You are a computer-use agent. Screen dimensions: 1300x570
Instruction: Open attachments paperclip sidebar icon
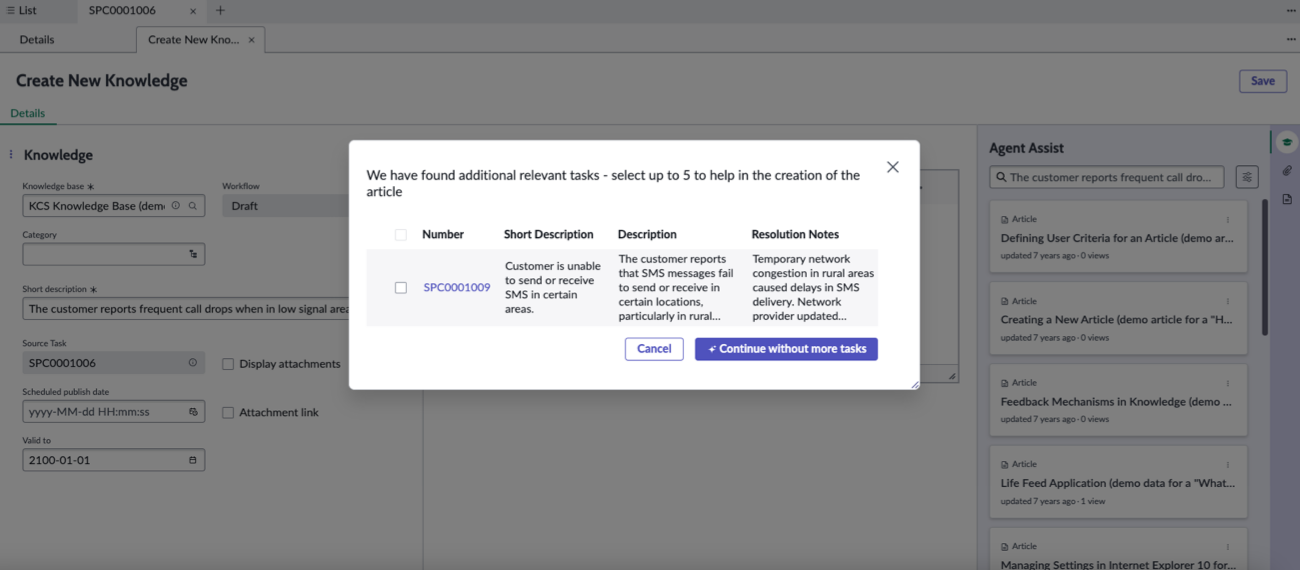tap(1287, 171)
